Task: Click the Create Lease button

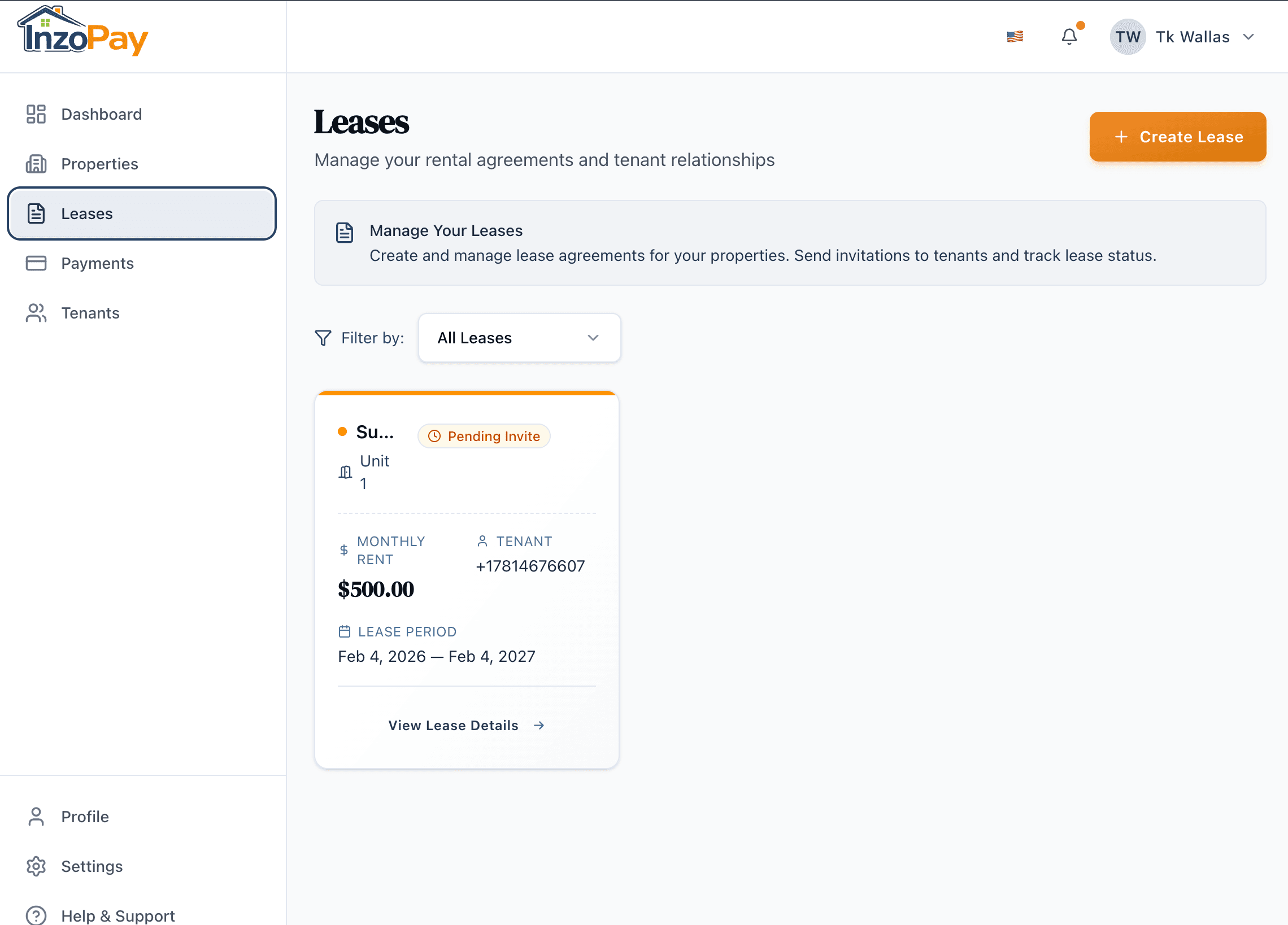Action: click(1177, 136)
